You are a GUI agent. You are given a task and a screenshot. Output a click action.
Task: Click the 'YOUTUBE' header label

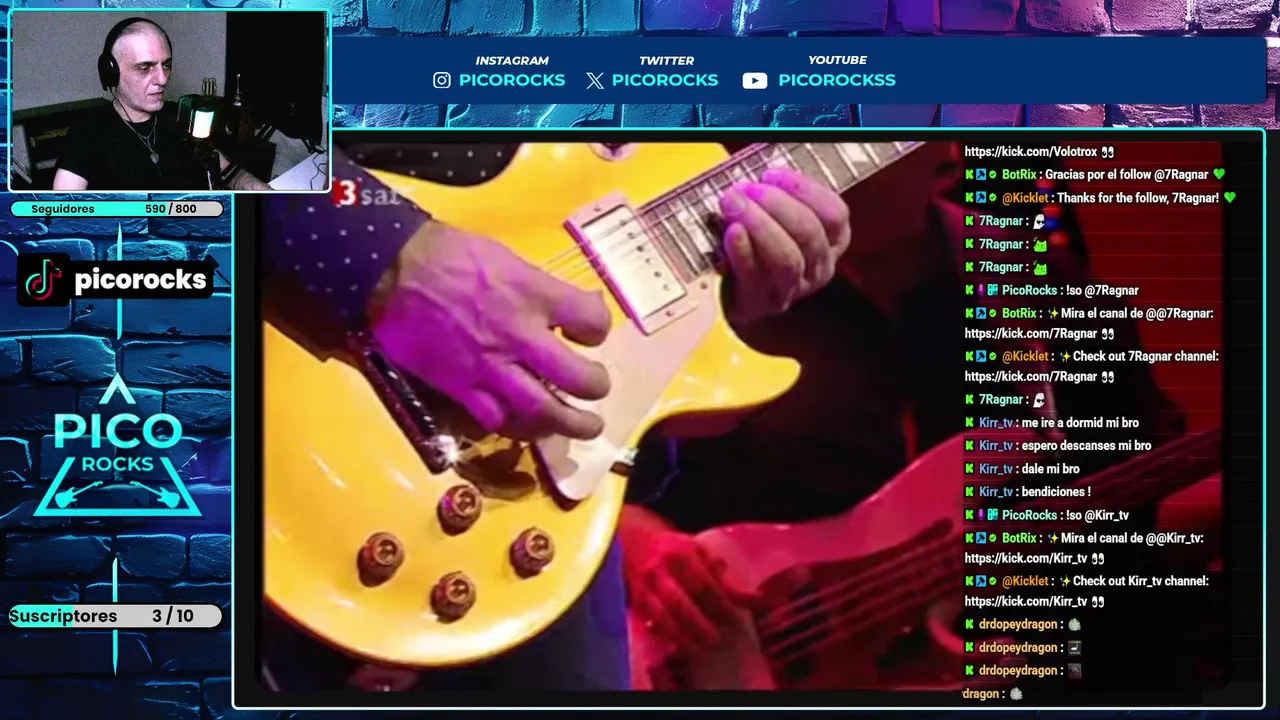click(837, 61)
